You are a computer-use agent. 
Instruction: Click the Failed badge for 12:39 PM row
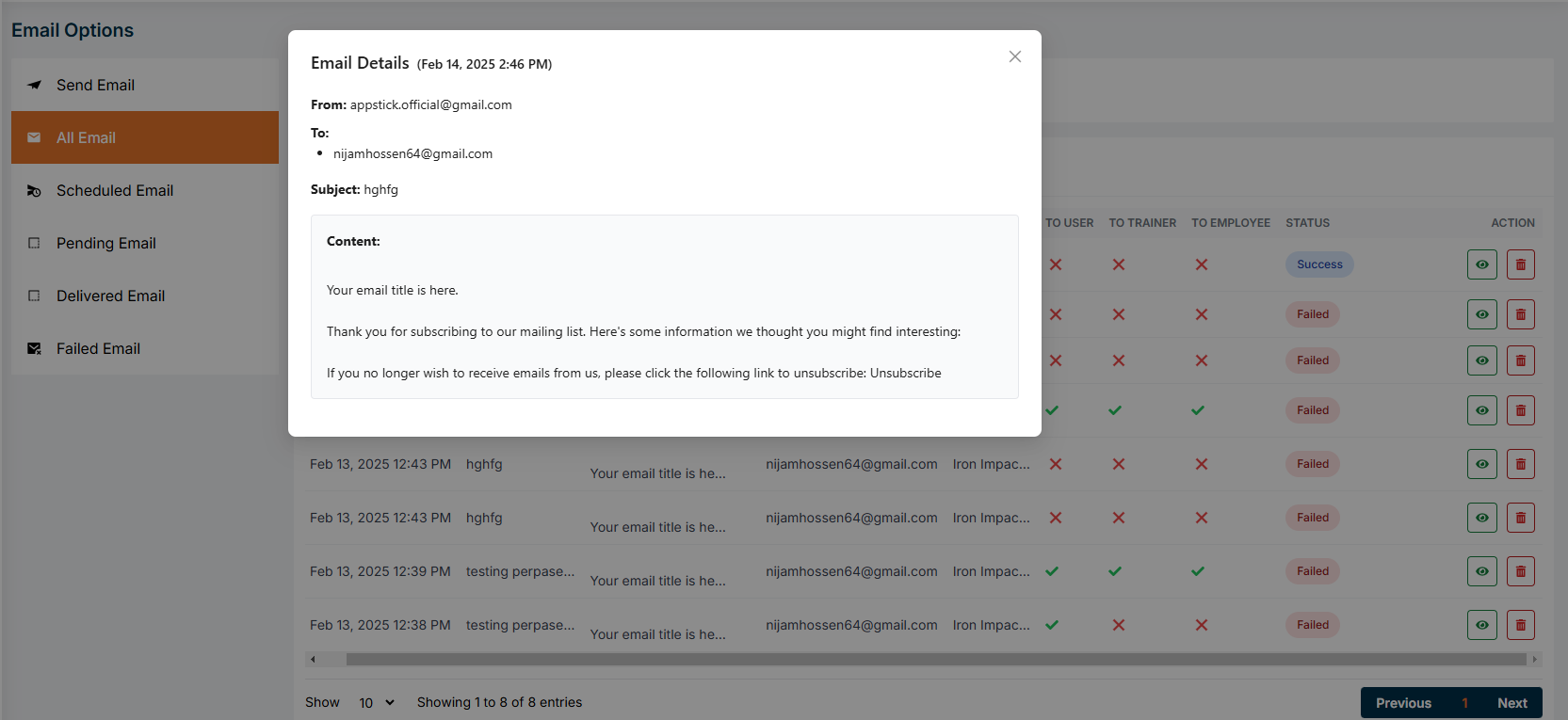(x=1313, y=571)
